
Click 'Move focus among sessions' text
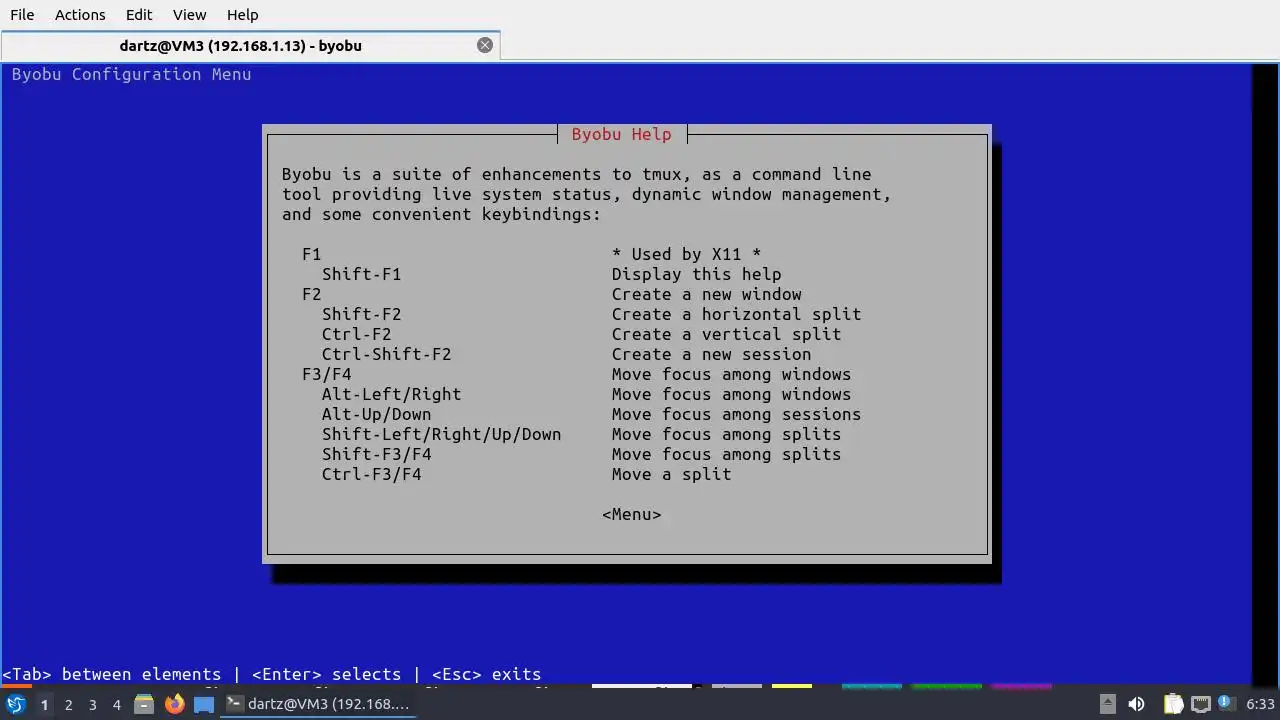tap(736, 414)
